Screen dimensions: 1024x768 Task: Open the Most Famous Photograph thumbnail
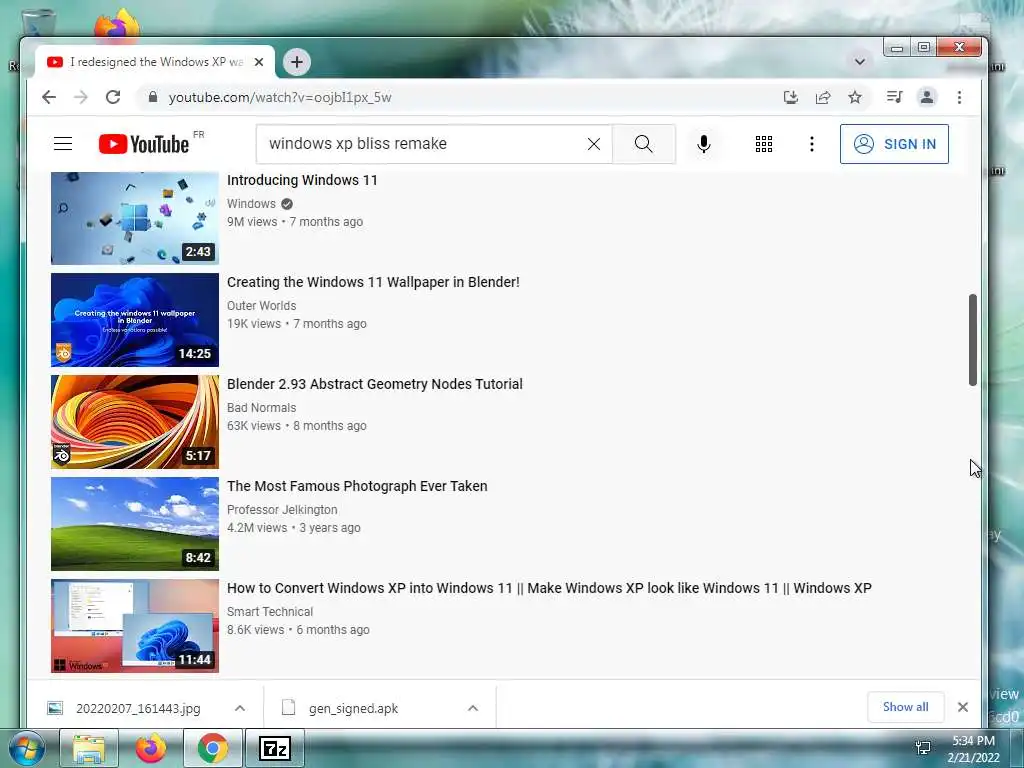pyautogui.click(x=135, y=524)
